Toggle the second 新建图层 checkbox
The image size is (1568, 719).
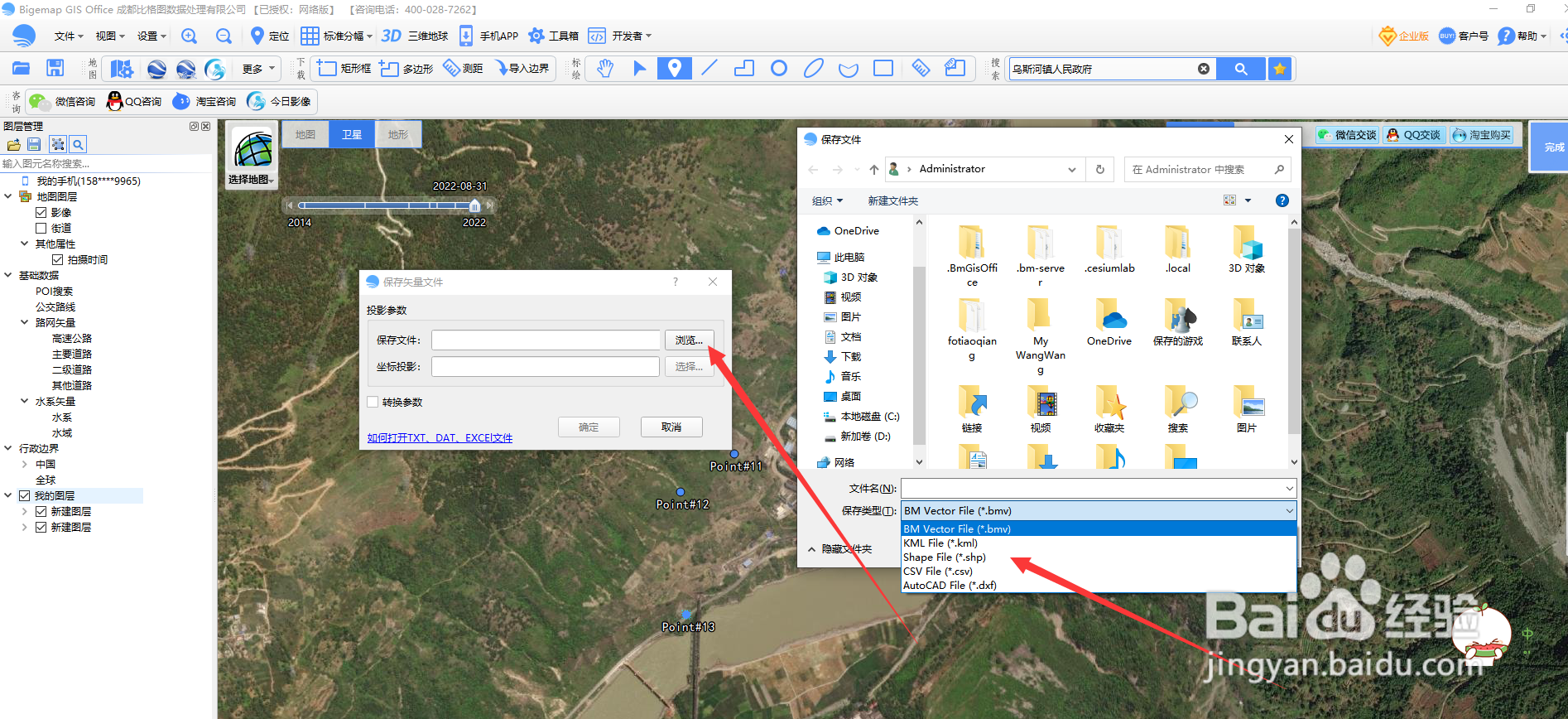click(x=41, y=527)
